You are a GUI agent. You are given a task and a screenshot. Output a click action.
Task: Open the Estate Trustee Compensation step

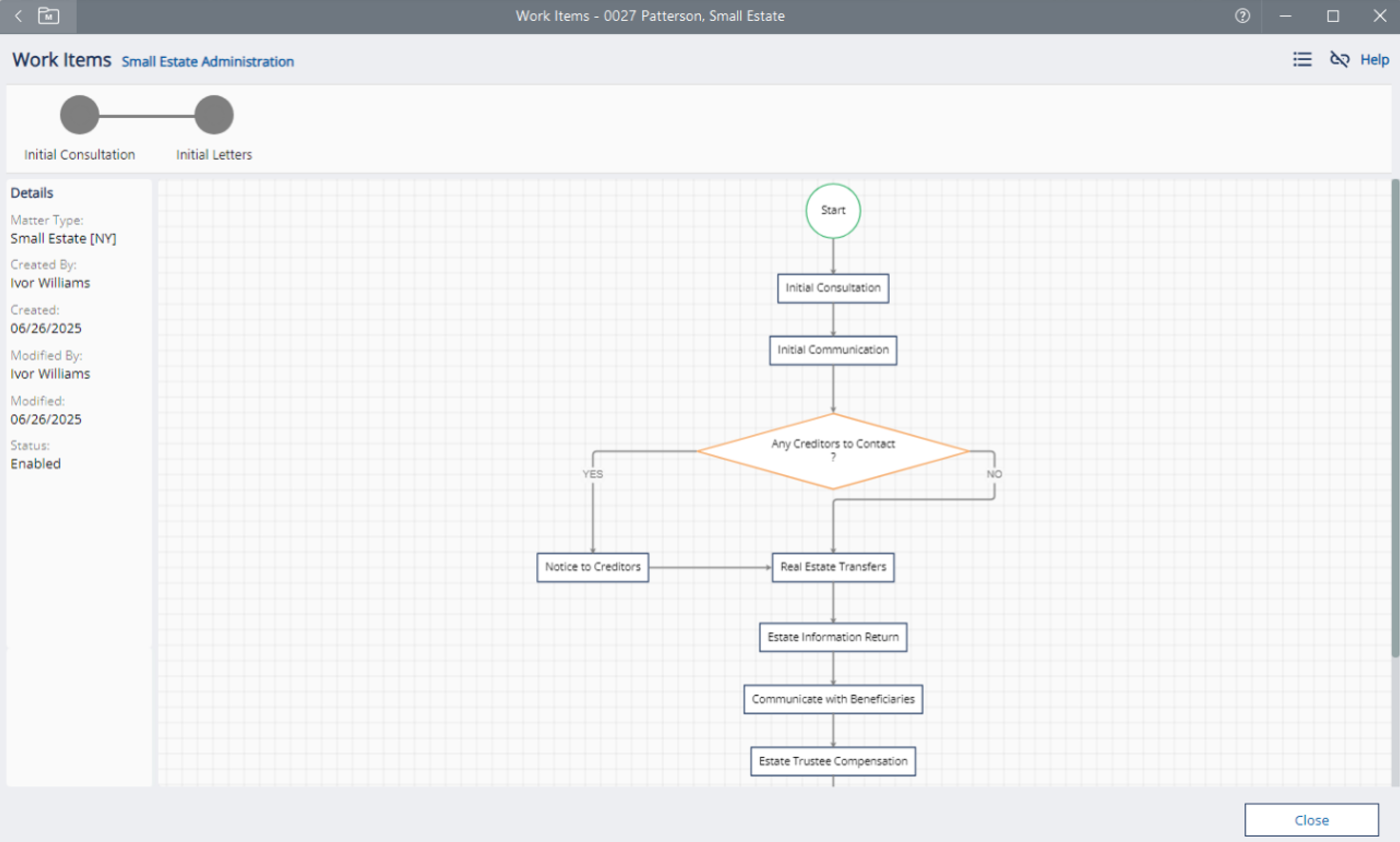pos(833,761)
